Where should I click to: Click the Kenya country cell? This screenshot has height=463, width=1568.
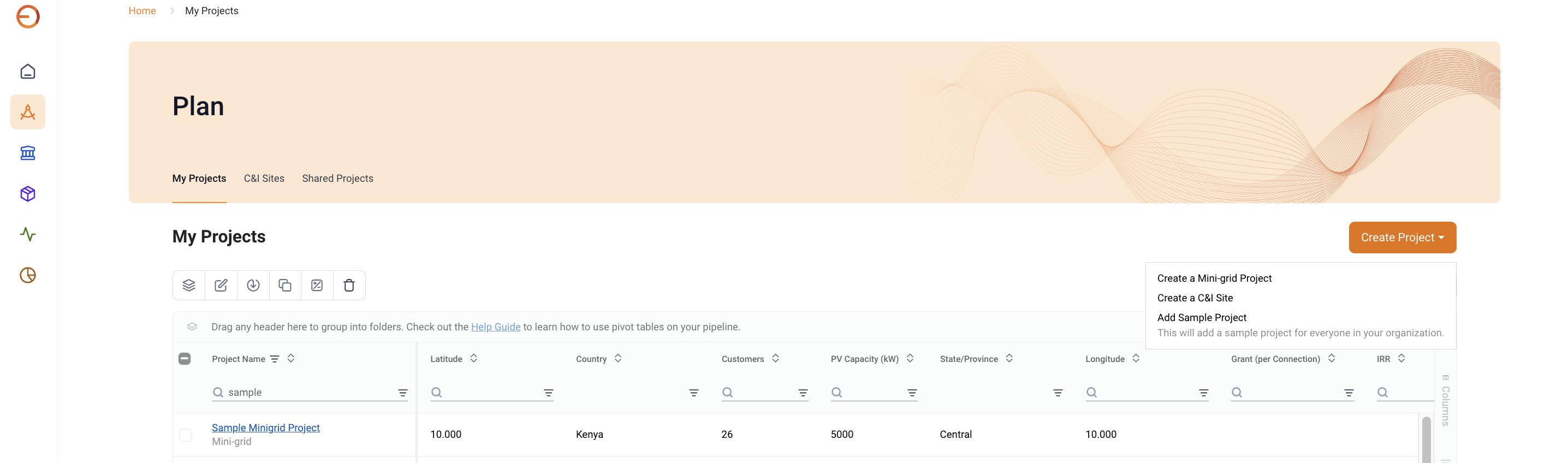(x=589, y=435)
